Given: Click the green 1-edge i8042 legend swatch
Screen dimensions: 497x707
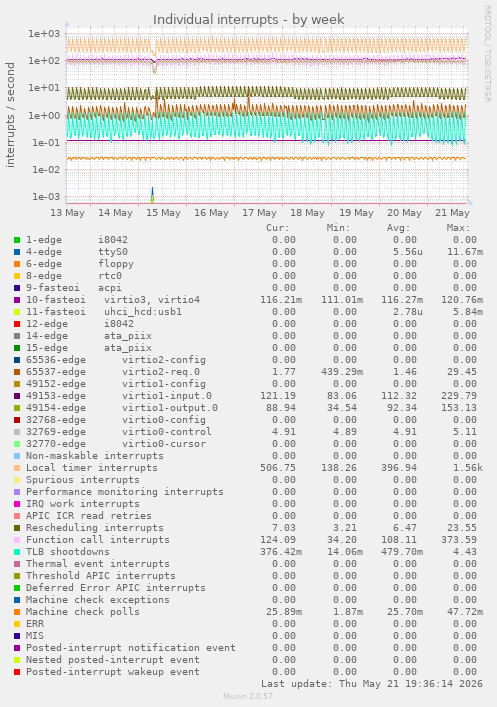Looking at the screenshot, I should click(x=17, y=240).
